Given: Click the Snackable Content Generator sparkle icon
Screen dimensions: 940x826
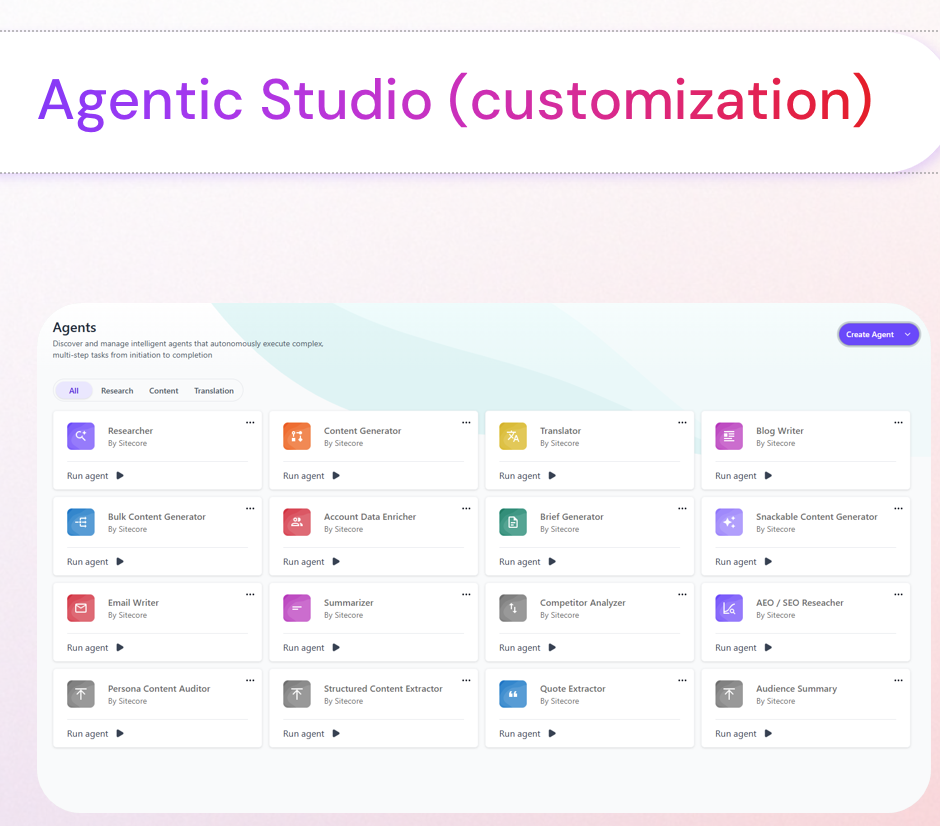Looking at the screenshot, I should coord(729,522).
